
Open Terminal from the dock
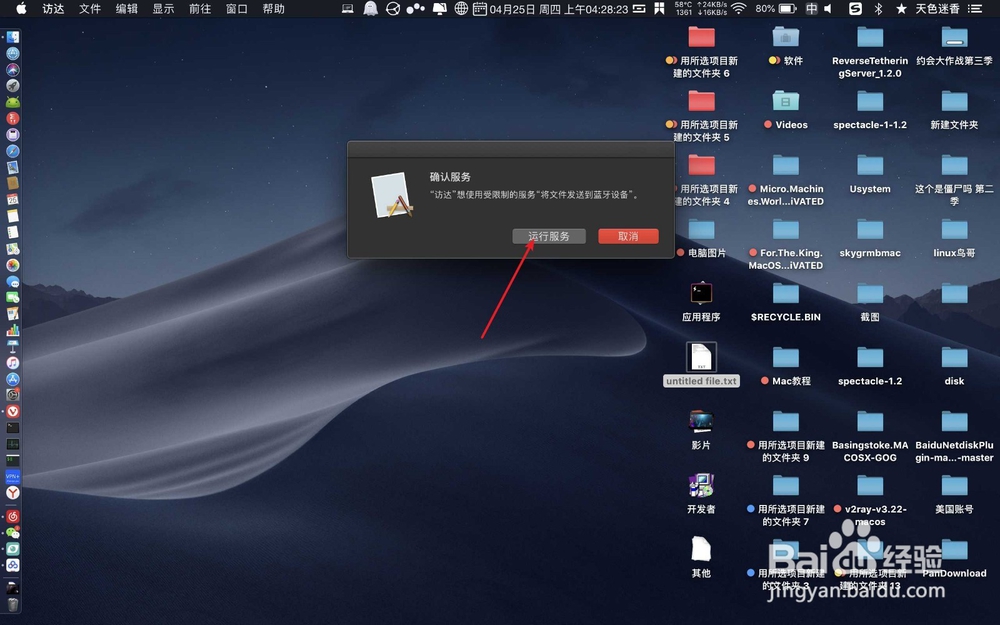click(x=13, y=427)
